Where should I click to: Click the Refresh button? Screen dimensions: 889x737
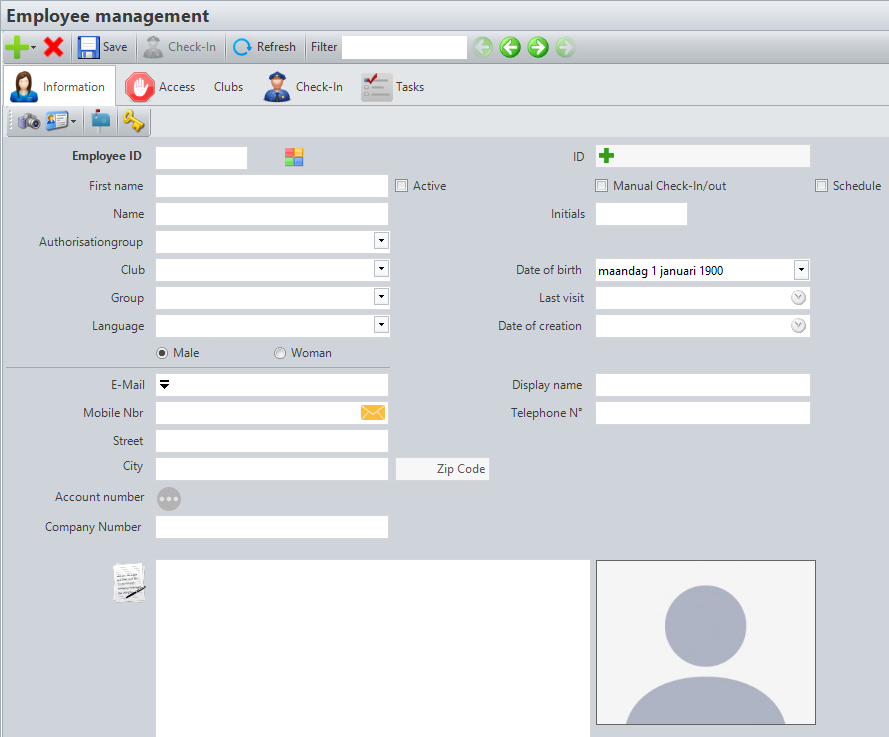(264, 47)
